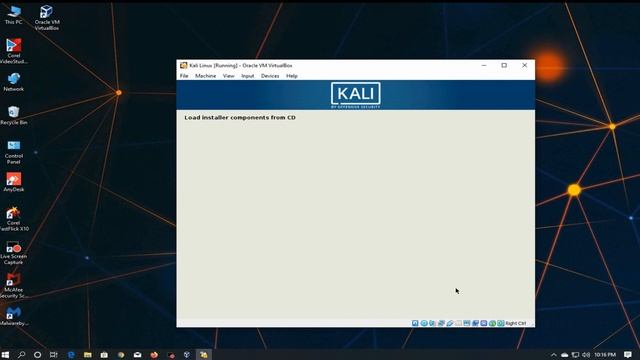Screen dimensions: 640x360
Task: Open Cortana from the taskbar
Action: click(37, 355)
